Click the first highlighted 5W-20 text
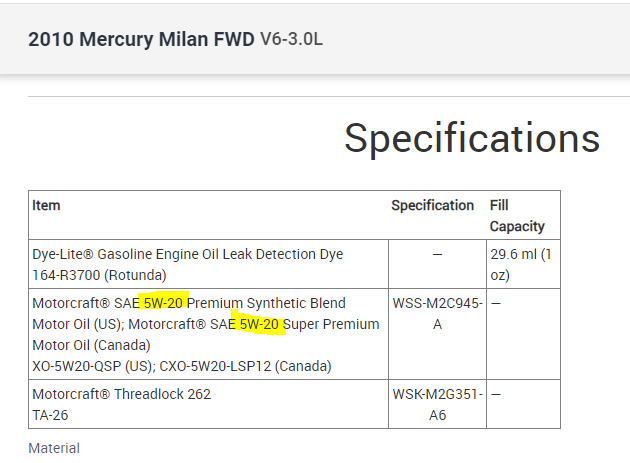This screenshot has height=463, width=630. click(164, 303)
